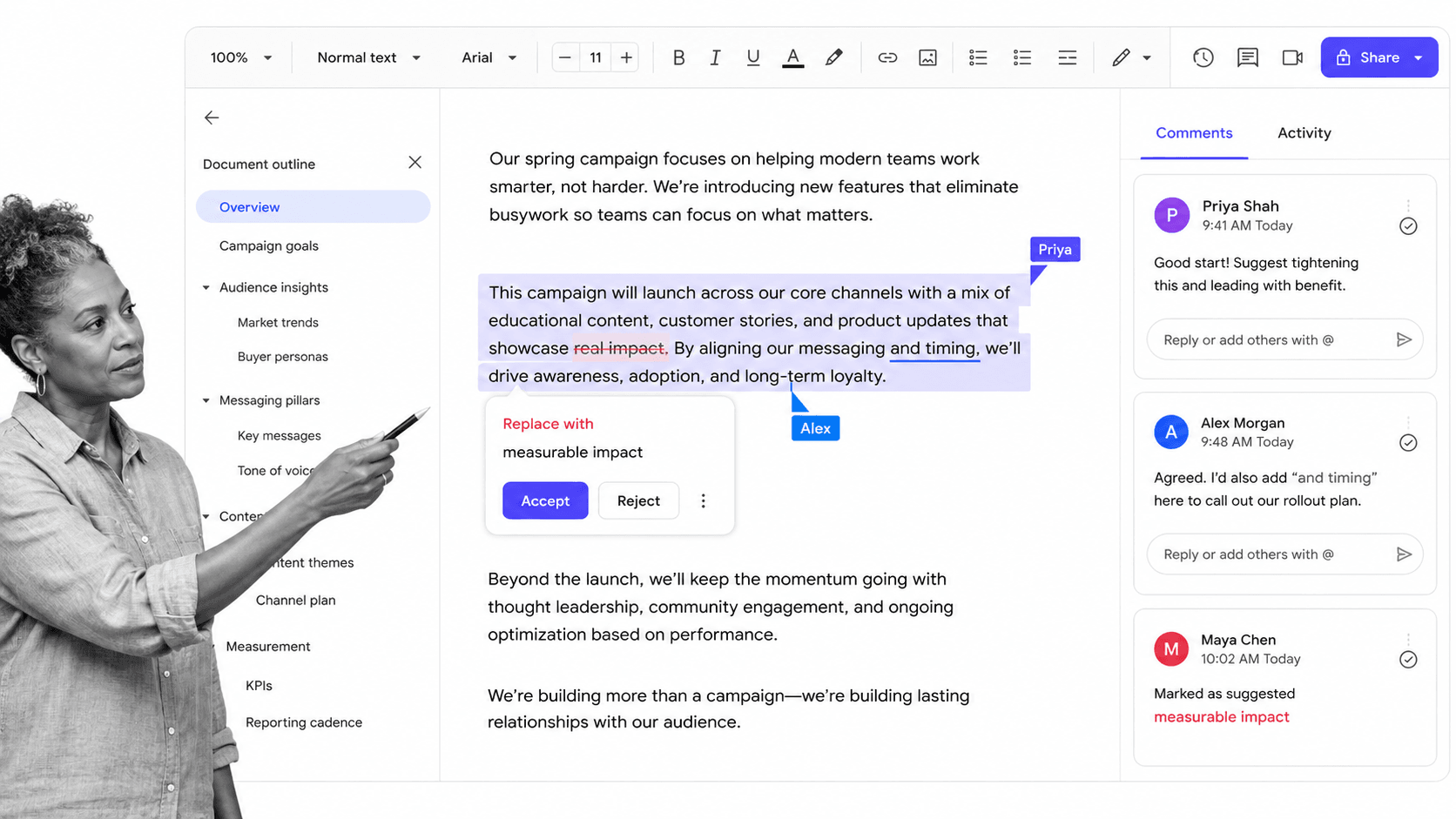Open Reporting cadence in outline

click(x=304, y=722)
